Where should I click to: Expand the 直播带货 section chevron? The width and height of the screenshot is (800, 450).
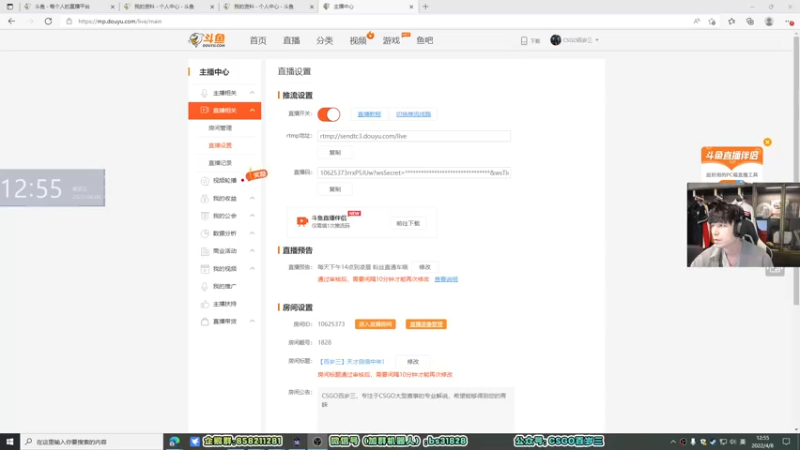tap(252, 321)
